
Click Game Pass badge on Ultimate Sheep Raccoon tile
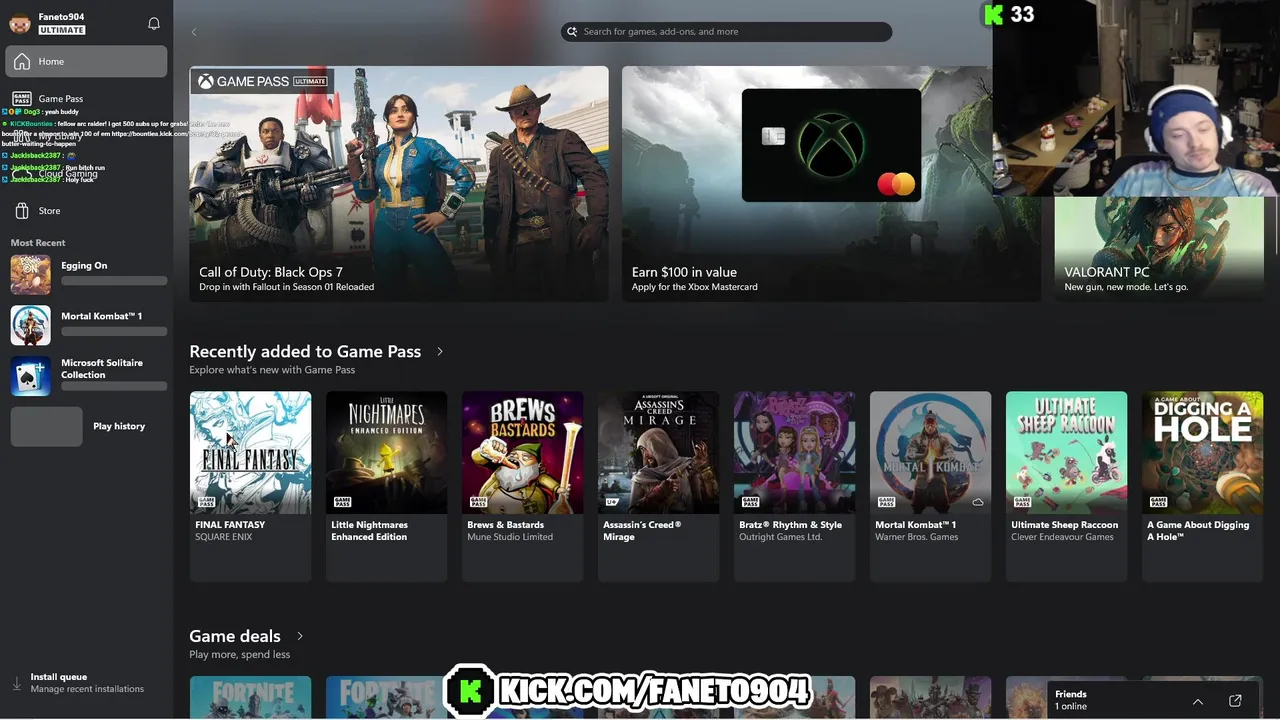pyautogui.click(x=1022, y=502)
